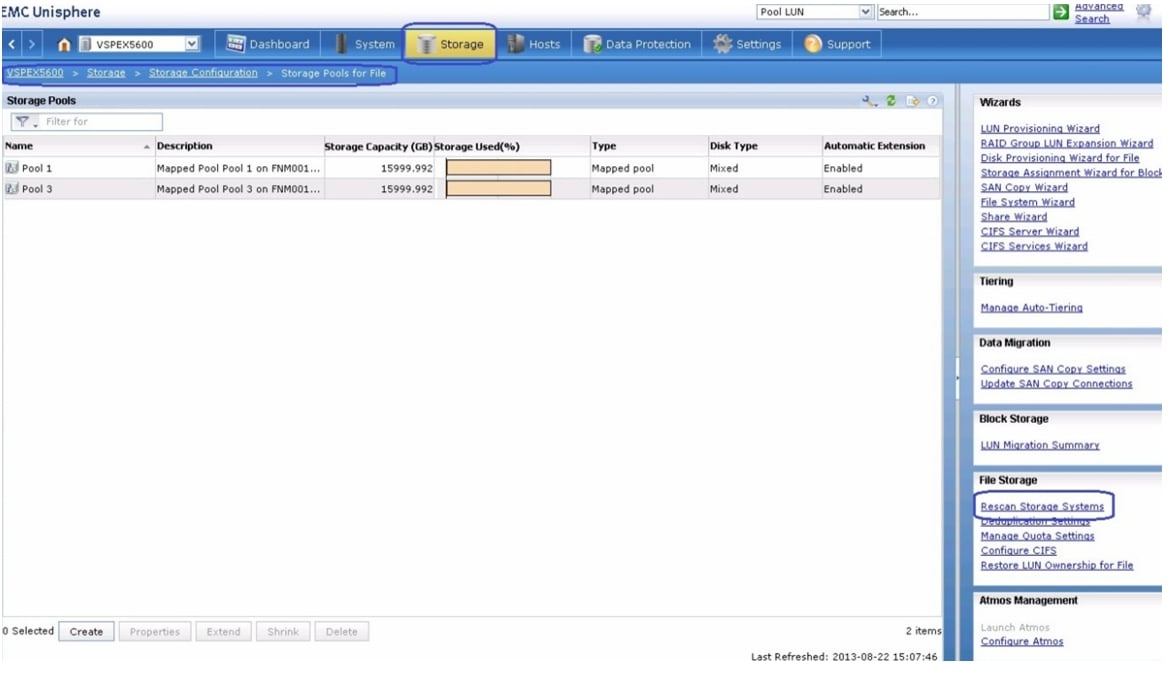Click the Pool 1 row icon
1168x686 pixels.
click(12, 168)
